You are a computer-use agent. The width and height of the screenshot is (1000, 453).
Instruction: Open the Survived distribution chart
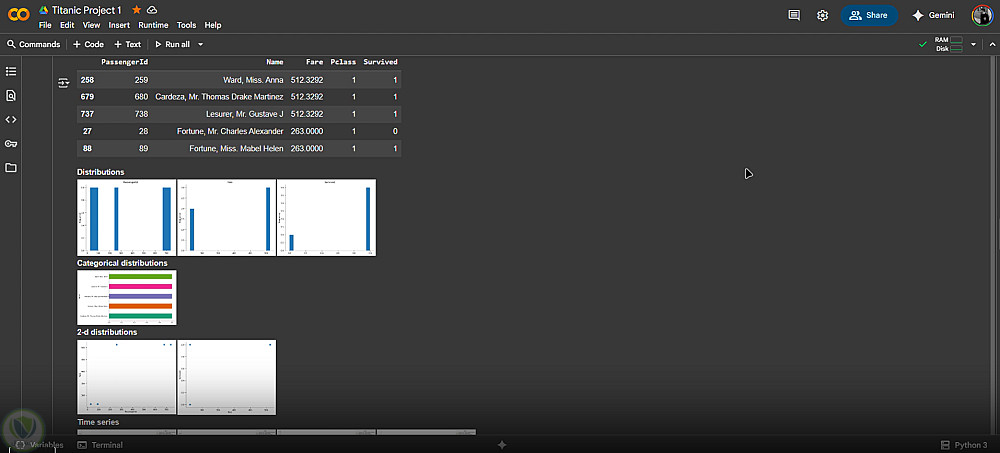pyautogui.click(x=327, y=218)
